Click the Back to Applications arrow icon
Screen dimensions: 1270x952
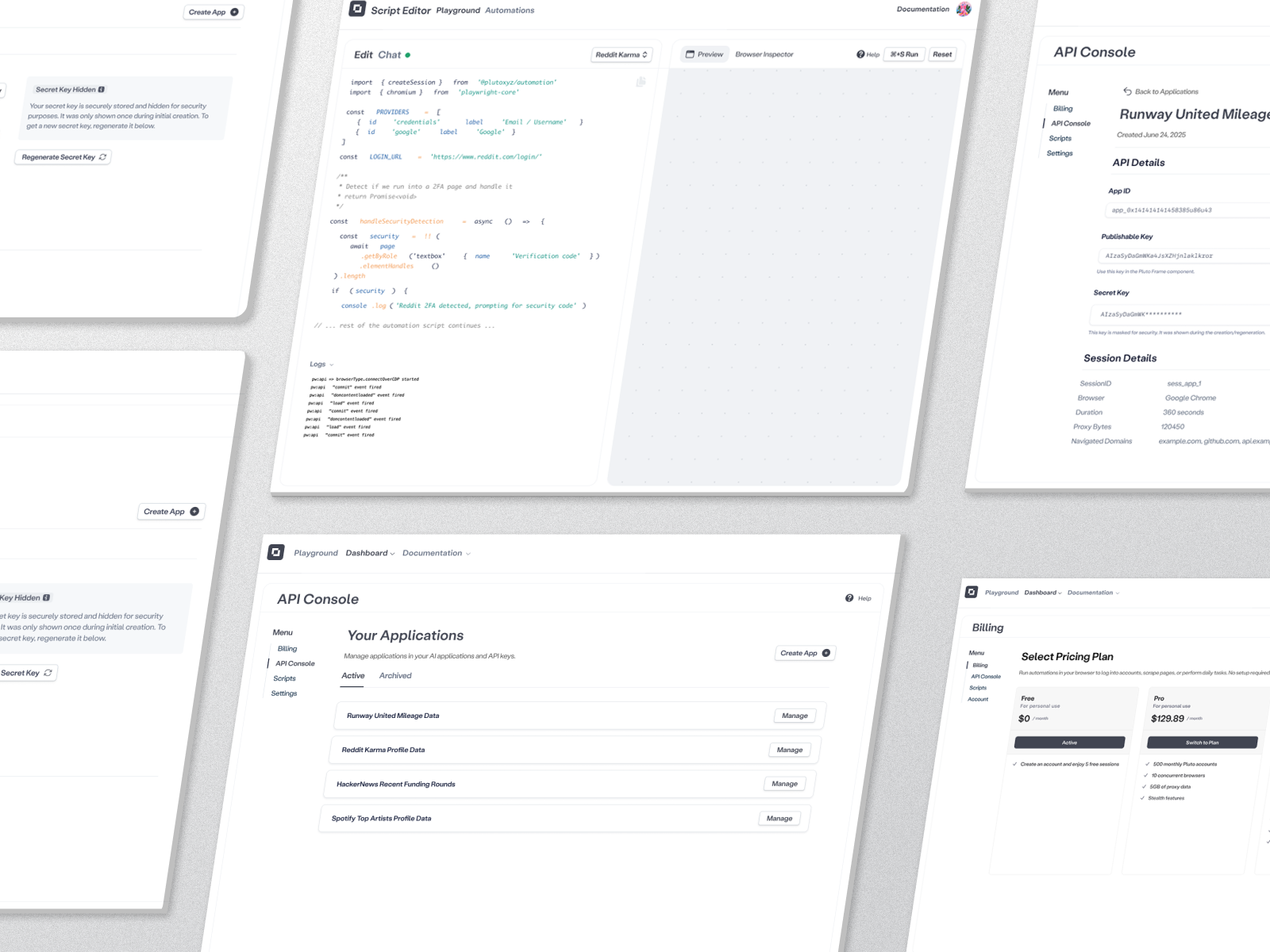[x=1127, y=91]
